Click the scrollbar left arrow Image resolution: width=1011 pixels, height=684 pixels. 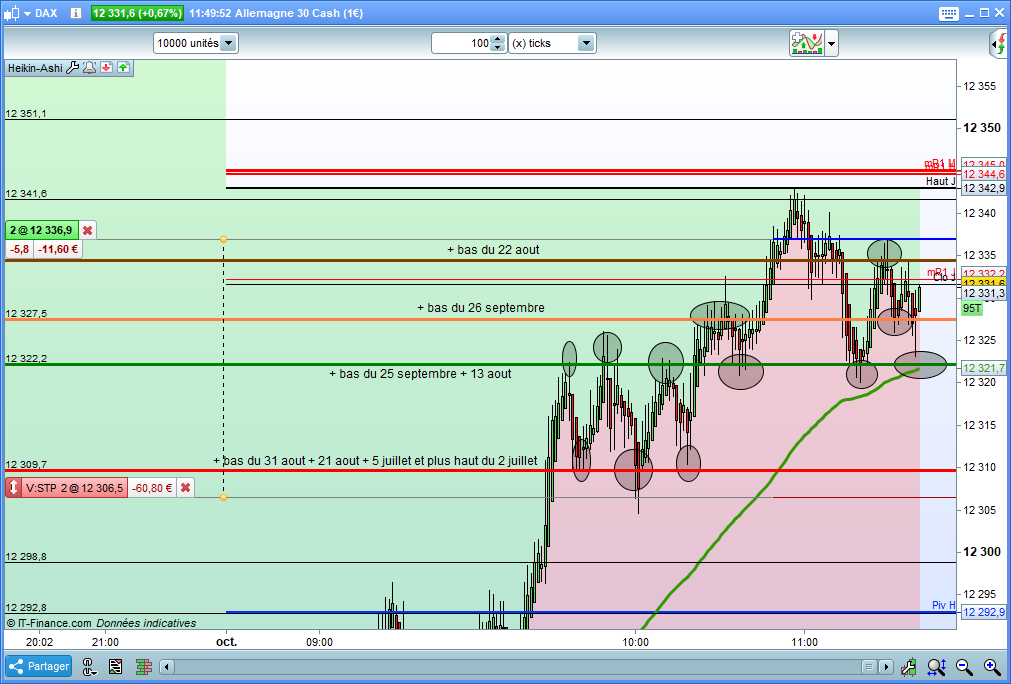pos(167,667)
